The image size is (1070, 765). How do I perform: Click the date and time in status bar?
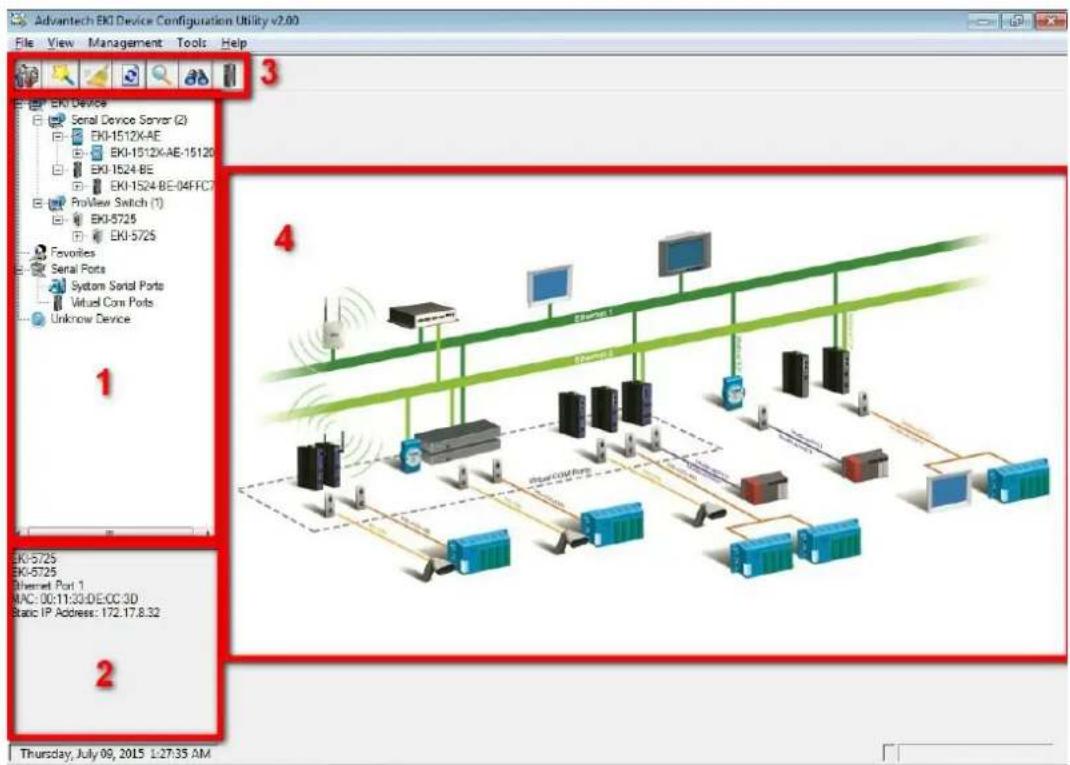click(115, 754)
